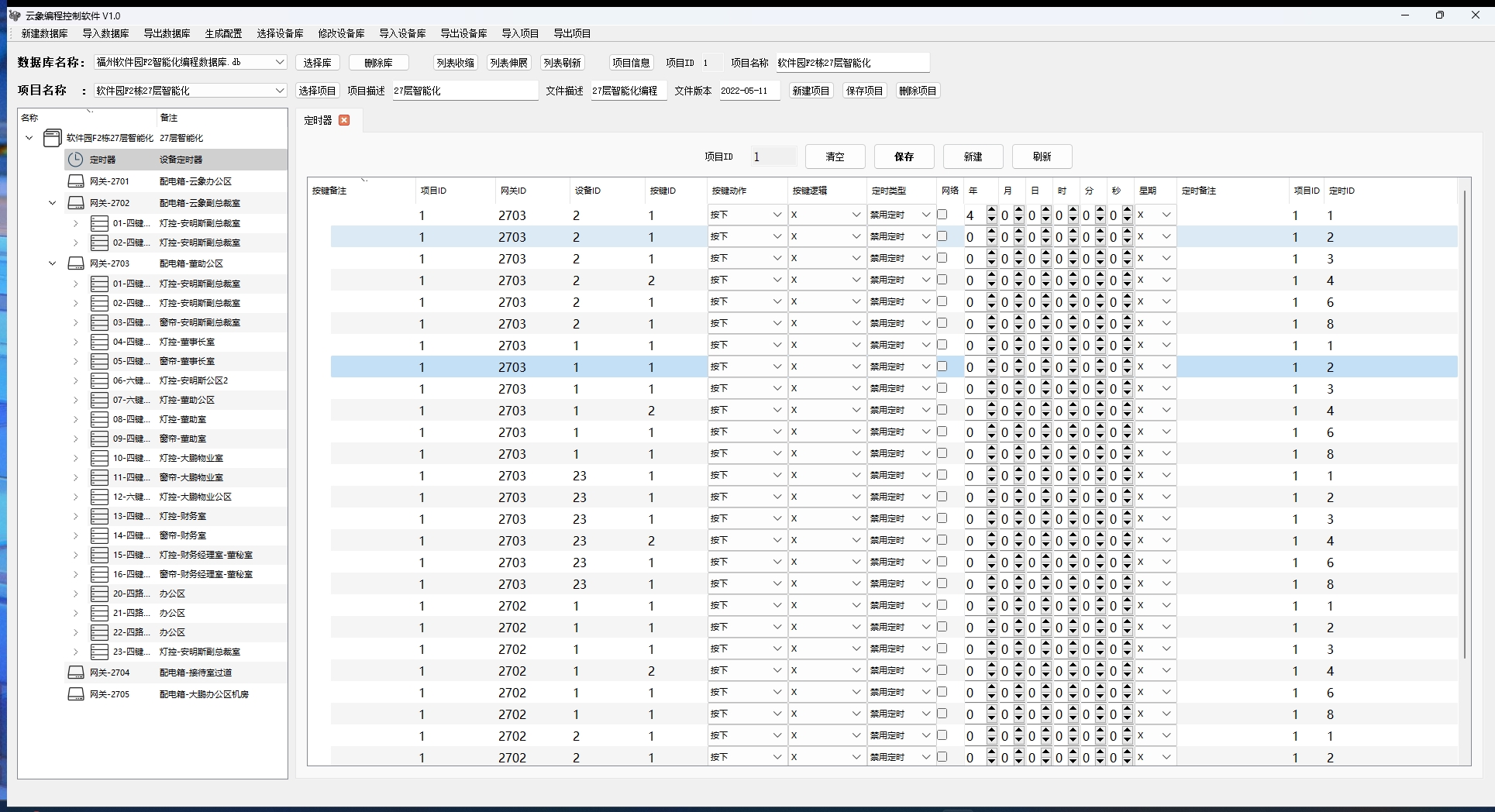
Task: Click the 清空 button
Action: click(835, 157)
